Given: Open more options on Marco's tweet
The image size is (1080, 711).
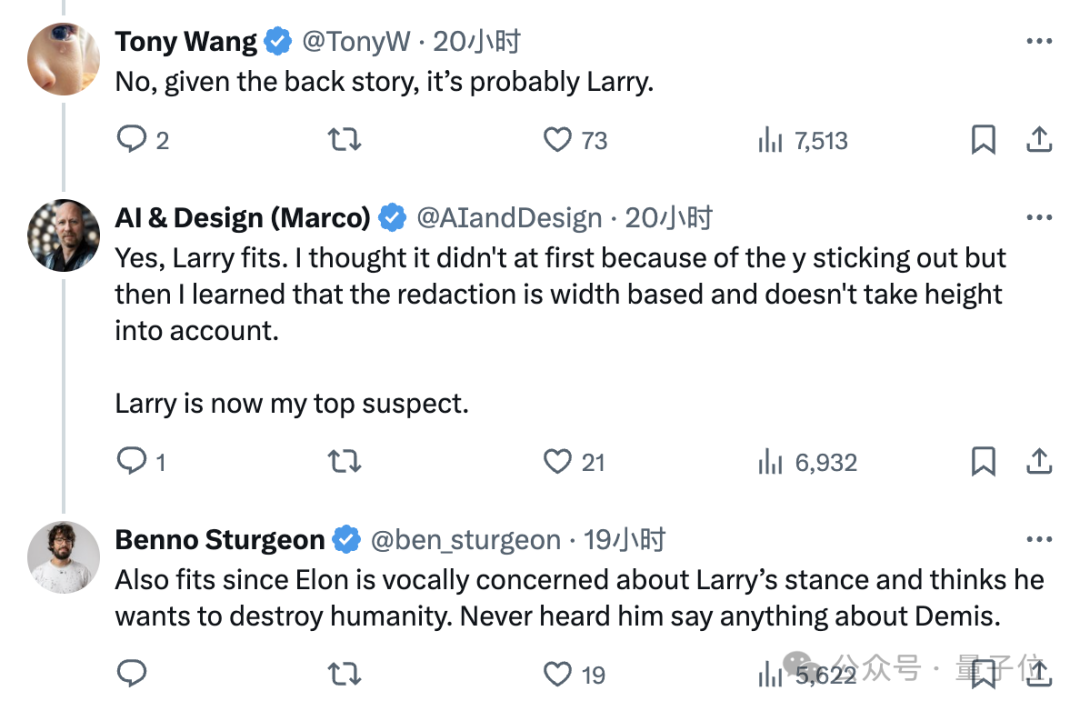Looking at the screenshot, I should (x=1040, y=218).
